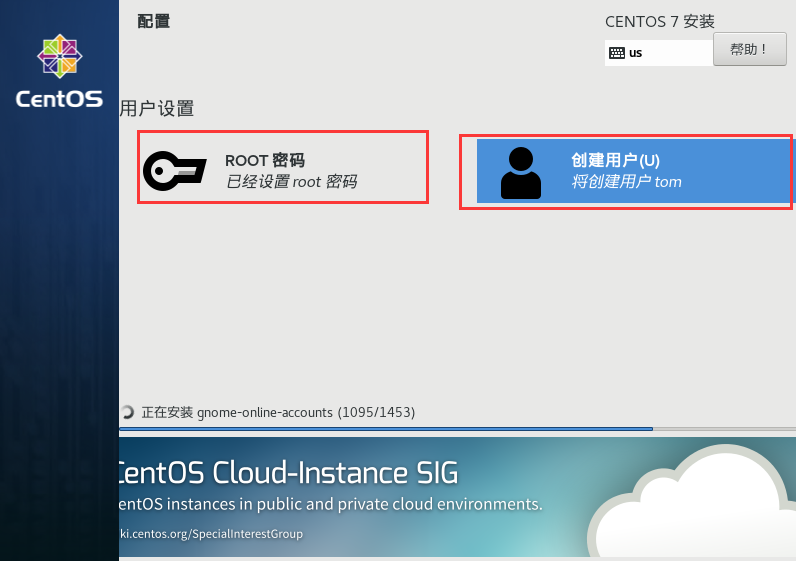The width and height of the screenshot is (796, 561).
Task: Click the installation progress bar
Action: [x=457, y=429]
